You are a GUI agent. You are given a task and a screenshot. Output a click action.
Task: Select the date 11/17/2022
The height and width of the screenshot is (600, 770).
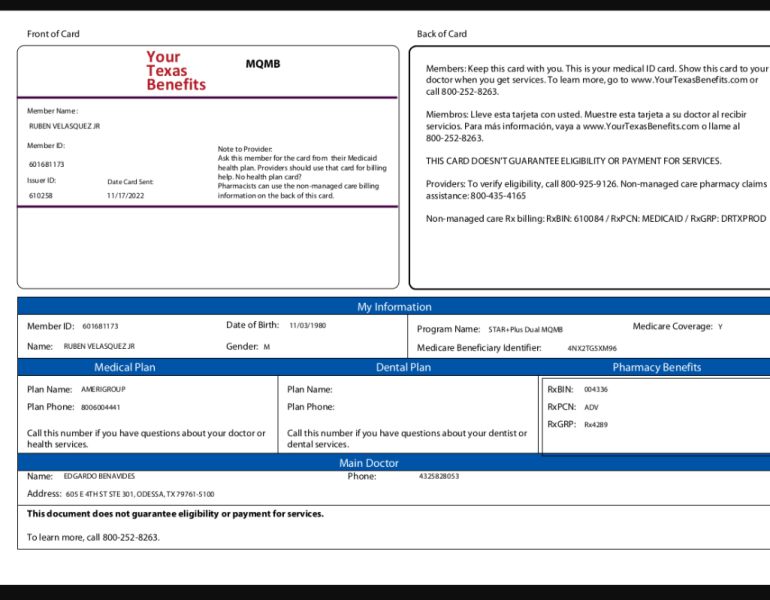pyautogui.click(x=125, y=195)
